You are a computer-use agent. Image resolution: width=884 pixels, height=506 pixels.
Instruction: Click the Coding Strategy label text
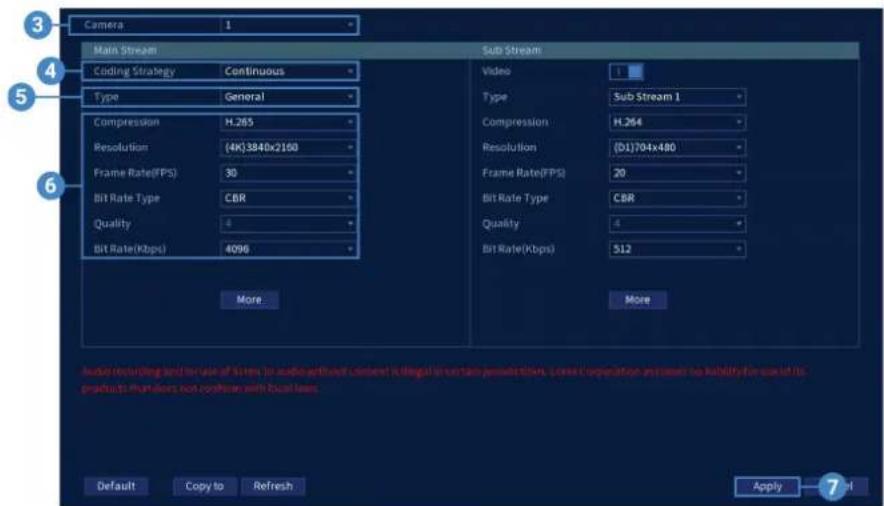[x=134, y=72]
